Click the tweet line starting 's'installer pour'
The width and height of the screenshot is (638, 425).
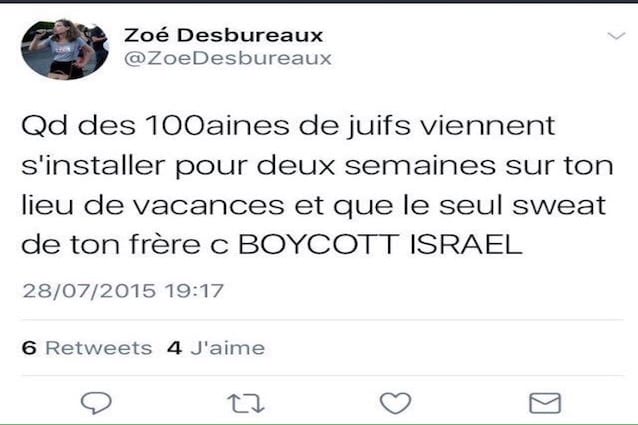click(317, 166)
